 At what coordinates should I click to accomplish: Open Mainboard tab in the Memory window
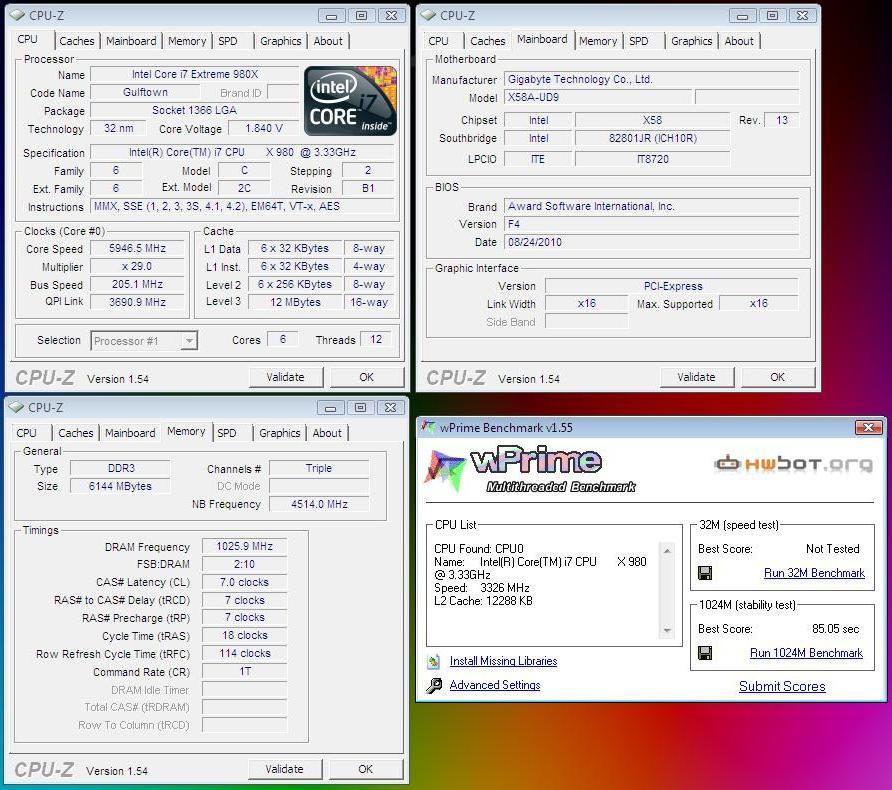[130, 433]
